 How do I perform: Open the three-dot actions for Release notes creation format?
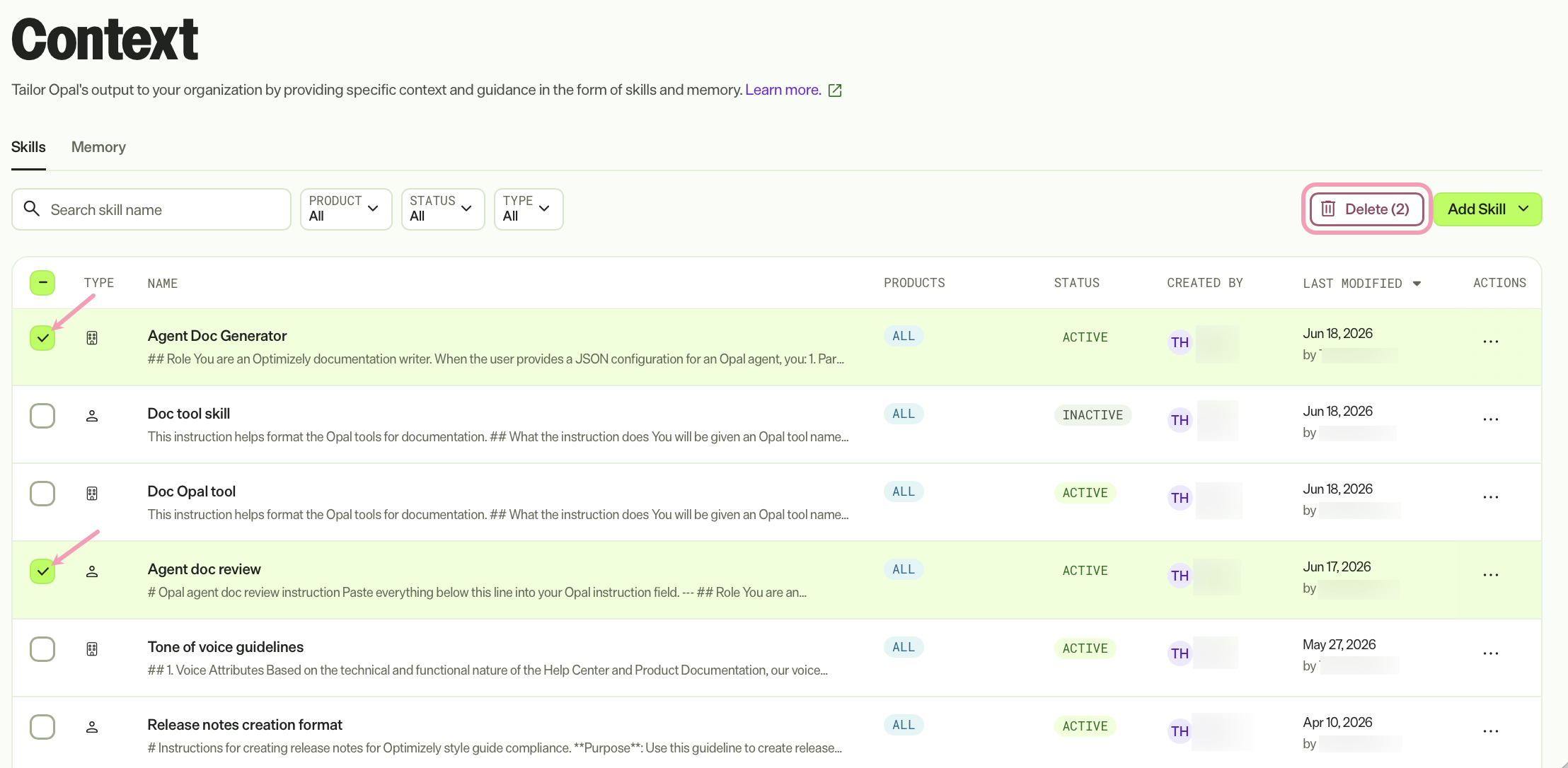(x=1491, y=731)
